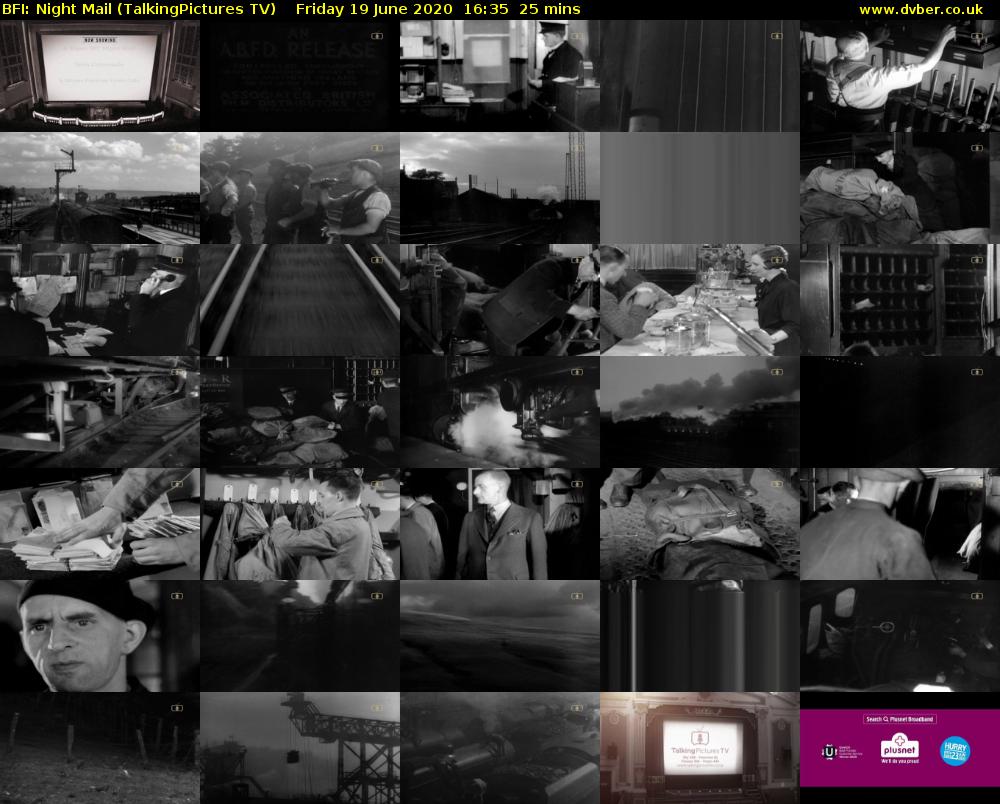Click the Plusnet logo in the advert
The height and width of the screenshot is (804, 1000).
tap(899, 748)
